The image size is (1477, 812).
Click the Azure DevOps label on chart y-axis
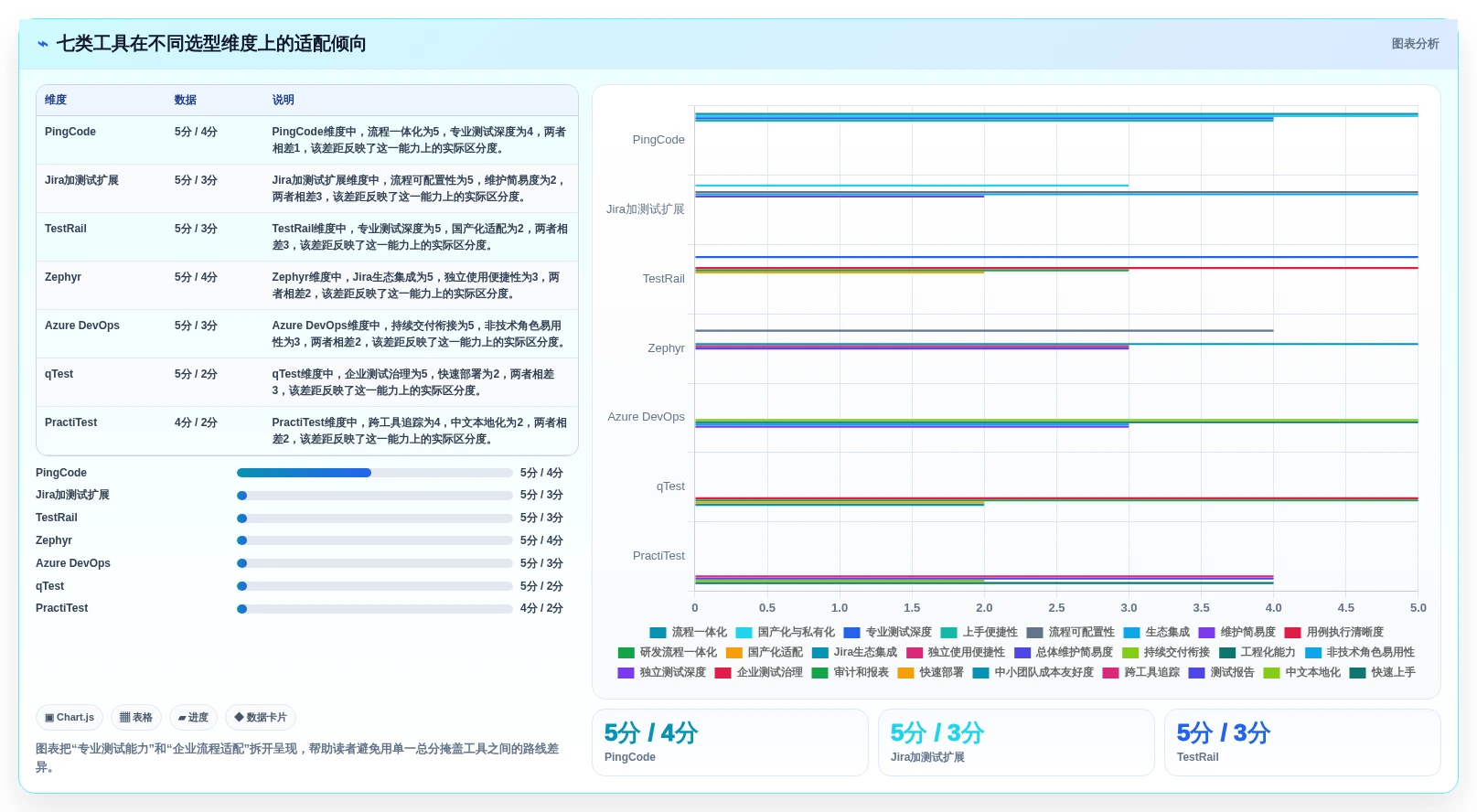pyautogui.click(x=646, y=417)
